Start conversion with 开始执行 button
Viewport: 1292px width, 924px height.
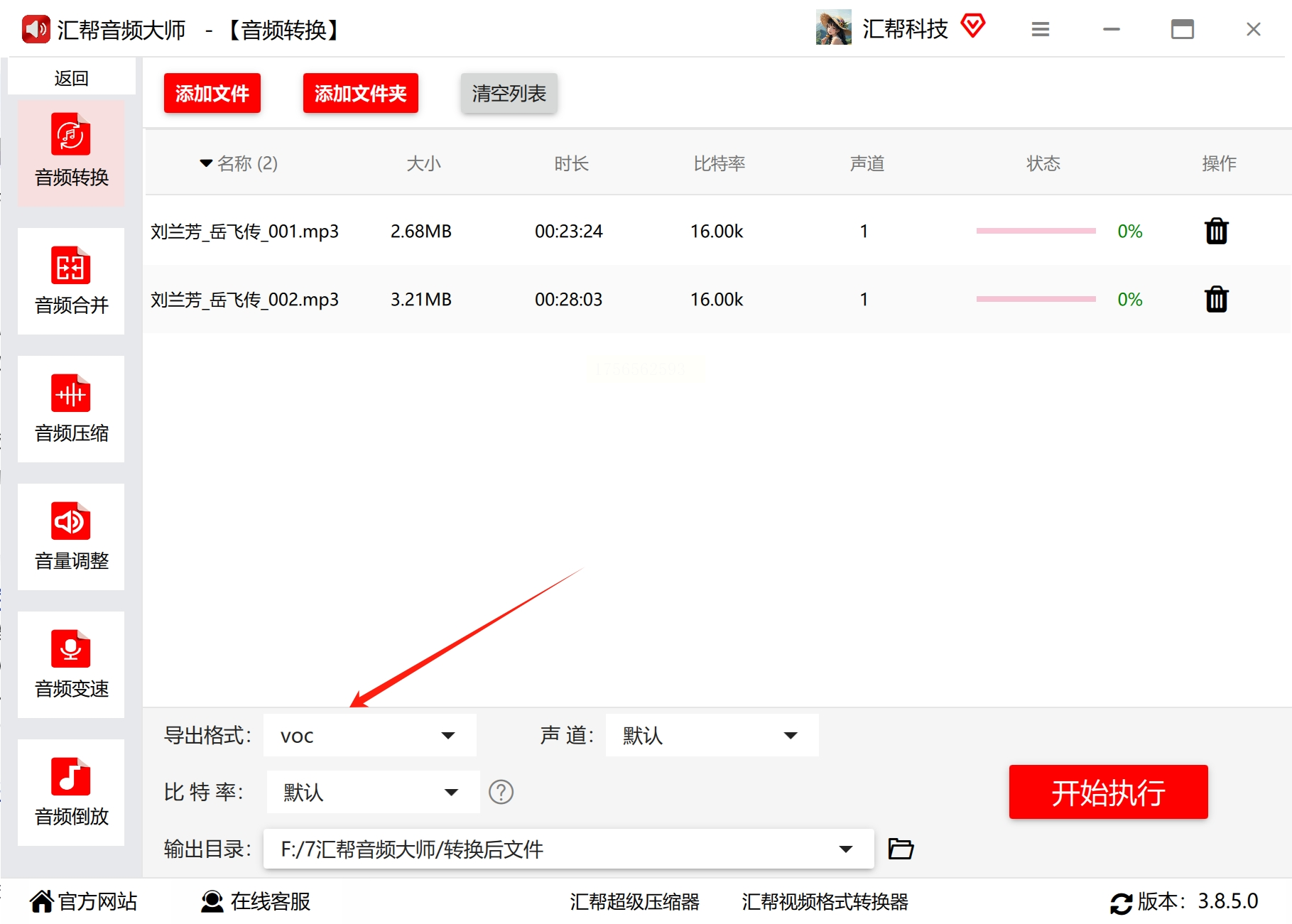click(1108, 793)
